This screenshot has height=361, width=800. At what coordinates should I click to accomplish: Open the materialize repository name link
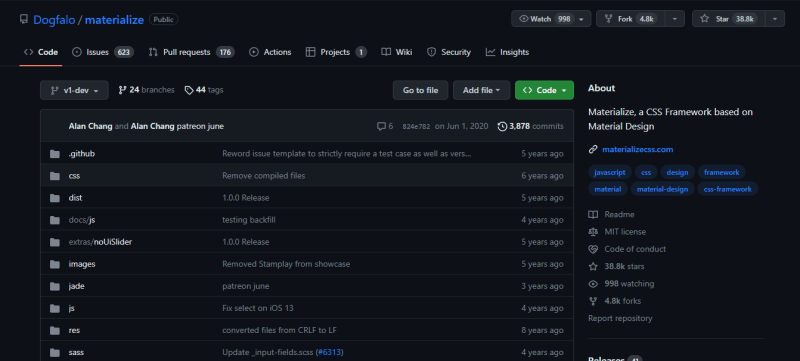pyautogui.click(x=114, y=20)
